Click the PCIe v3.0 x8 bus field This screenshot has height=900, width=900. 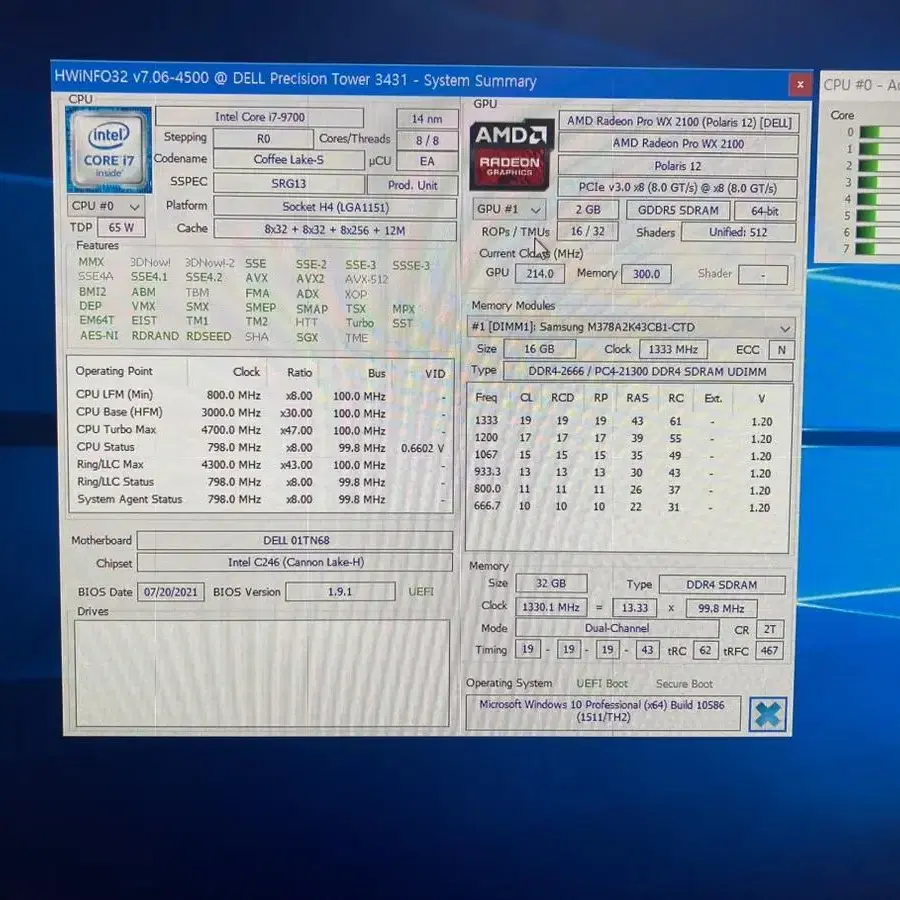click(678, 188)
